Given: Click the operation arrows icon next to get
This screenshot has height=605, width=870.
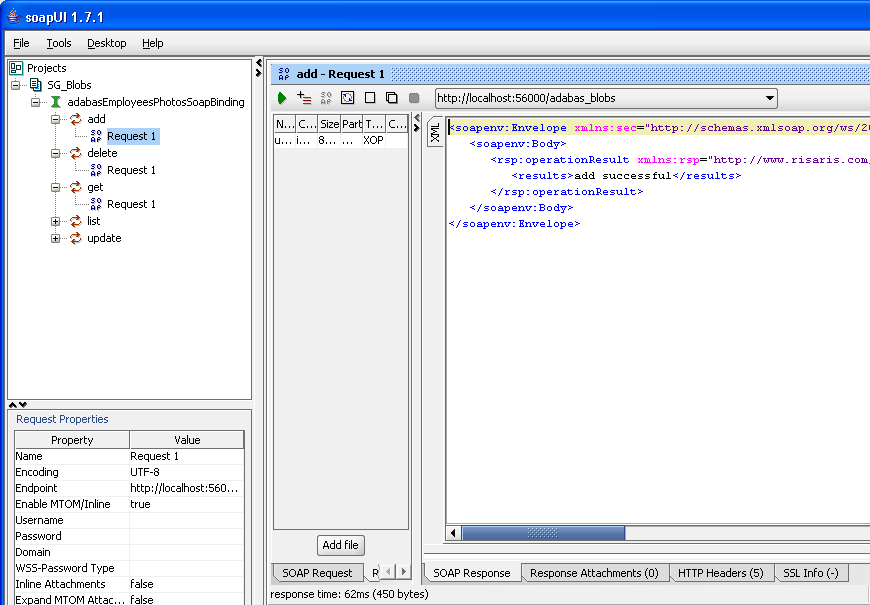Looking at the screenshot, I should pyautogui.click(x=75, y=187).
